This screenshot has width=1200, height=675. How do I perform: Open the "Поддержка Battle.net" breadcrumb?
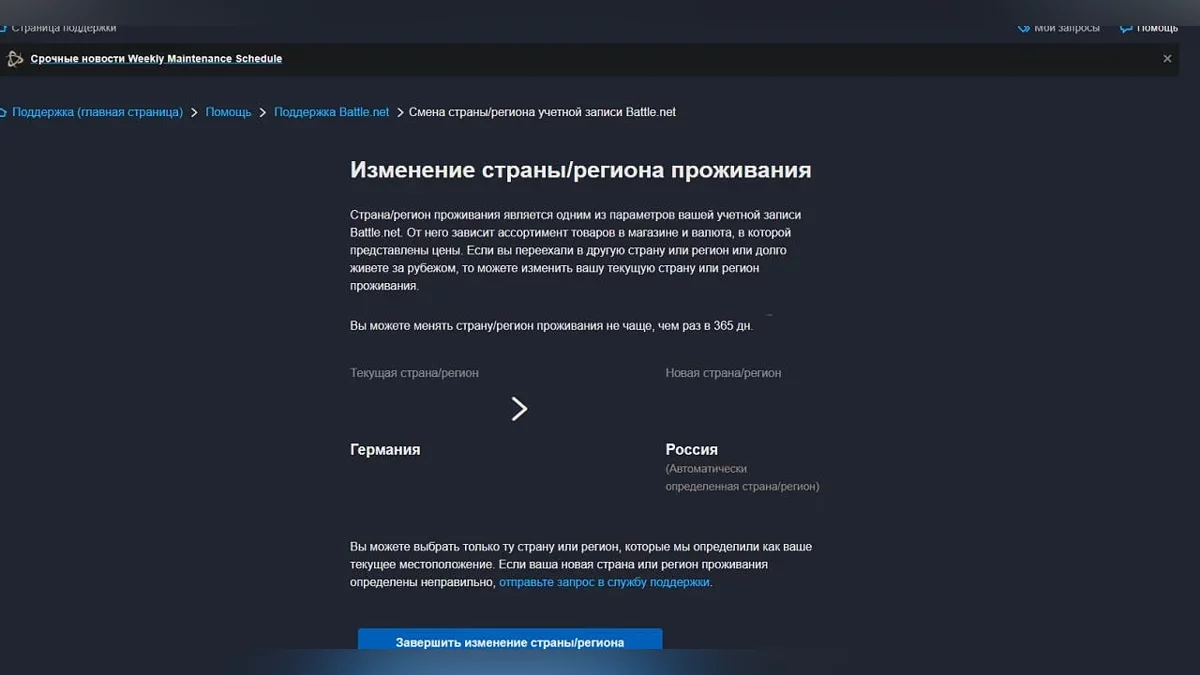[331, 112]
